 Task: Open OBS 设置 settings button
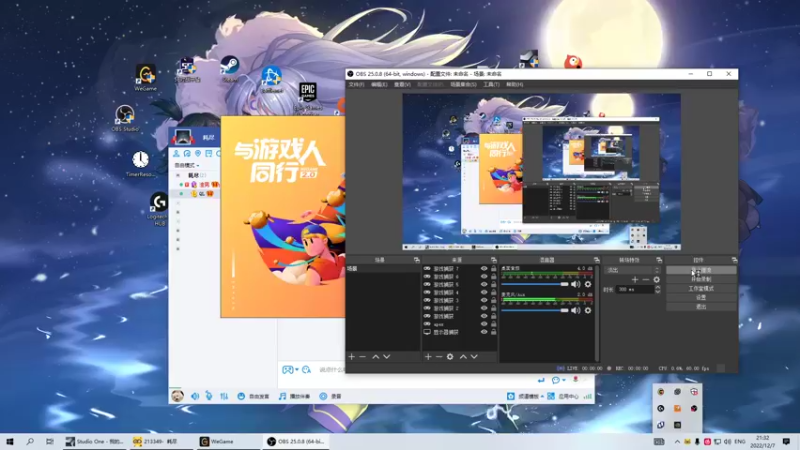[x=701, y=297]
